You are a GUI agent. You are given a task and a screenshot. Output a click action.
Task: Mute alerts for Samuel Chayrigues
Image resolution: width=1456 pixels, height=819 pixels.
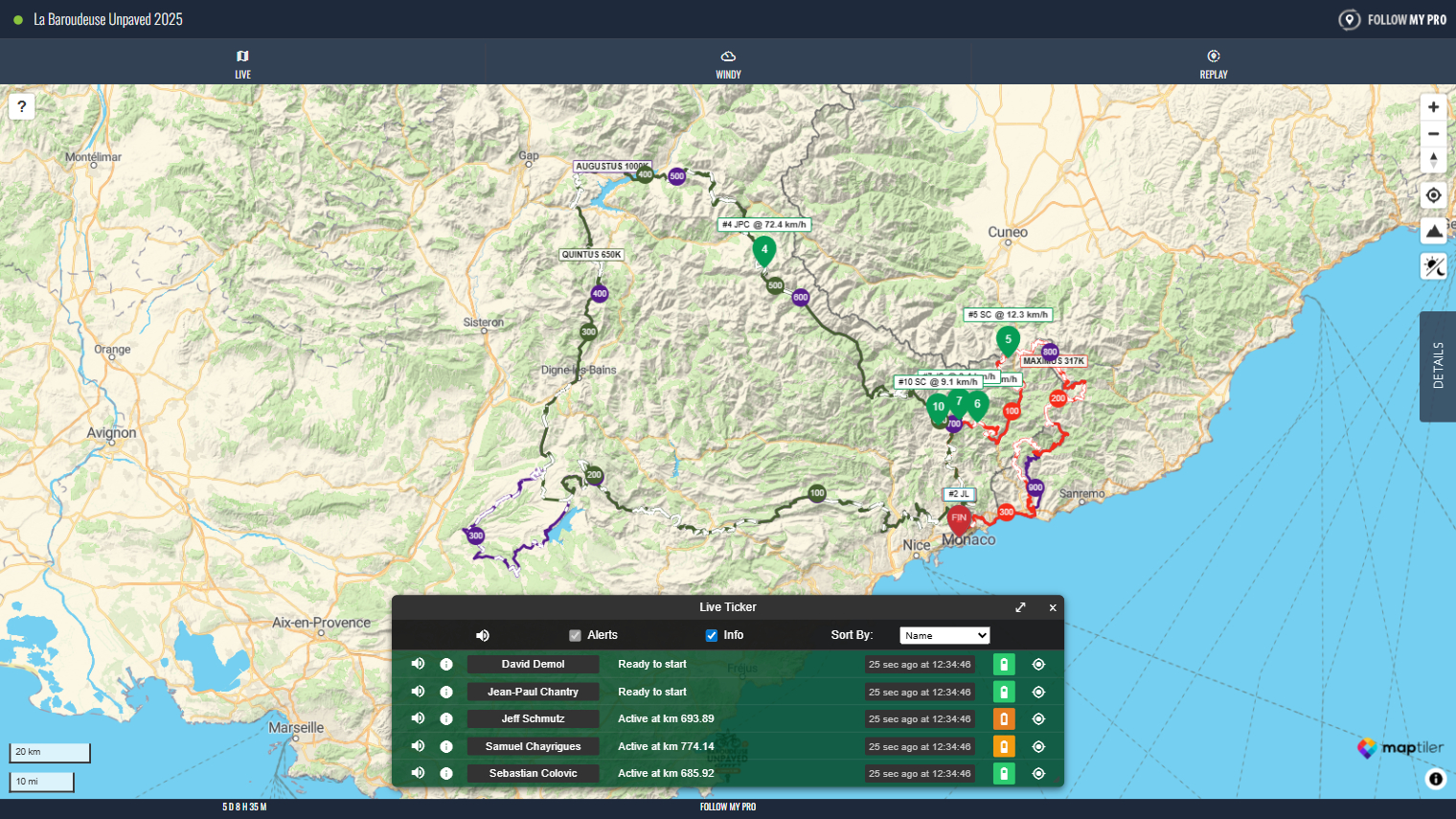pos(418,746)
